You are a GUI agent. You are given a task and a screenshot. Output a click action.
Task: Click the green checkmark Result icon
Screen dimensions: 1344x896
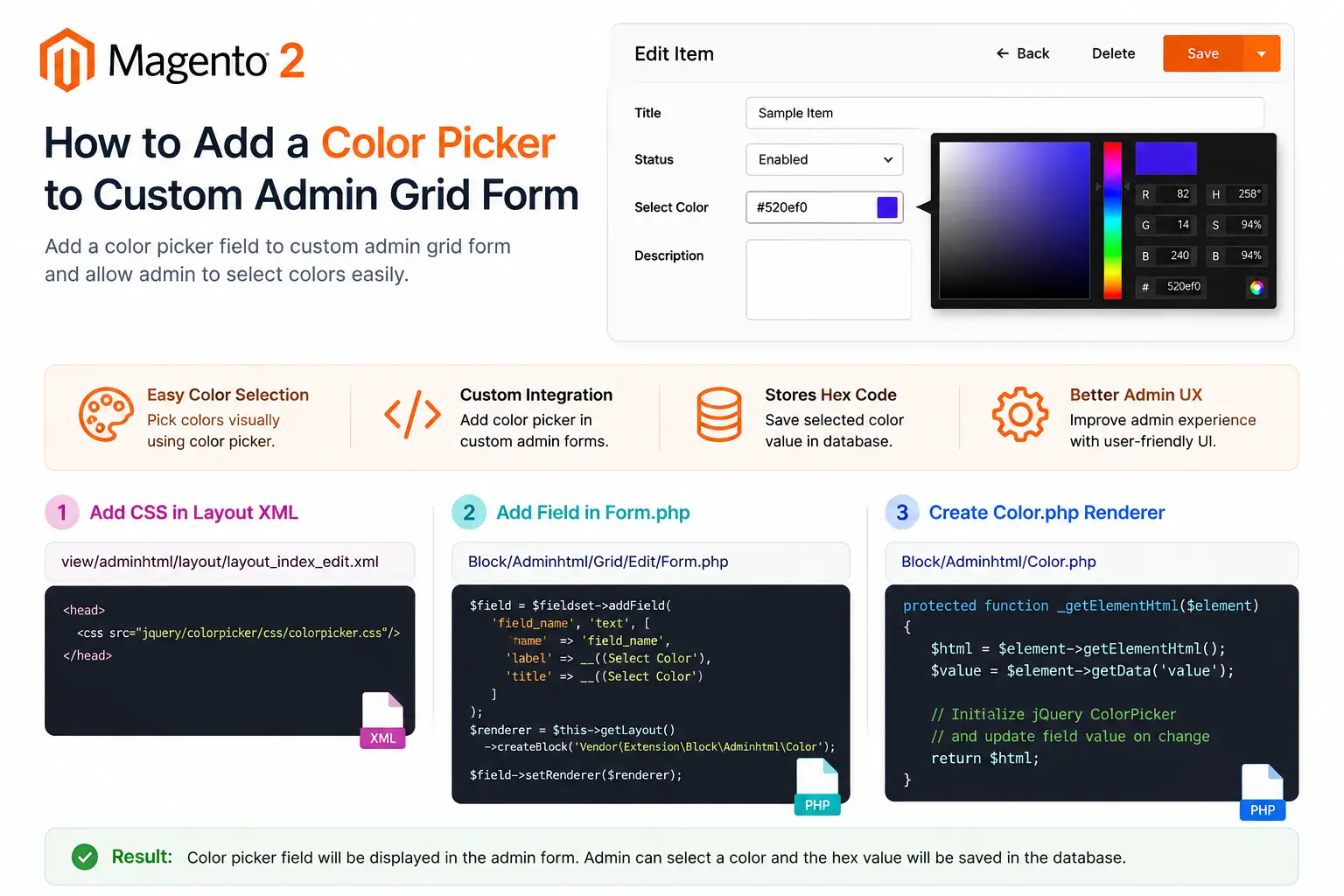tap(85, 857)
